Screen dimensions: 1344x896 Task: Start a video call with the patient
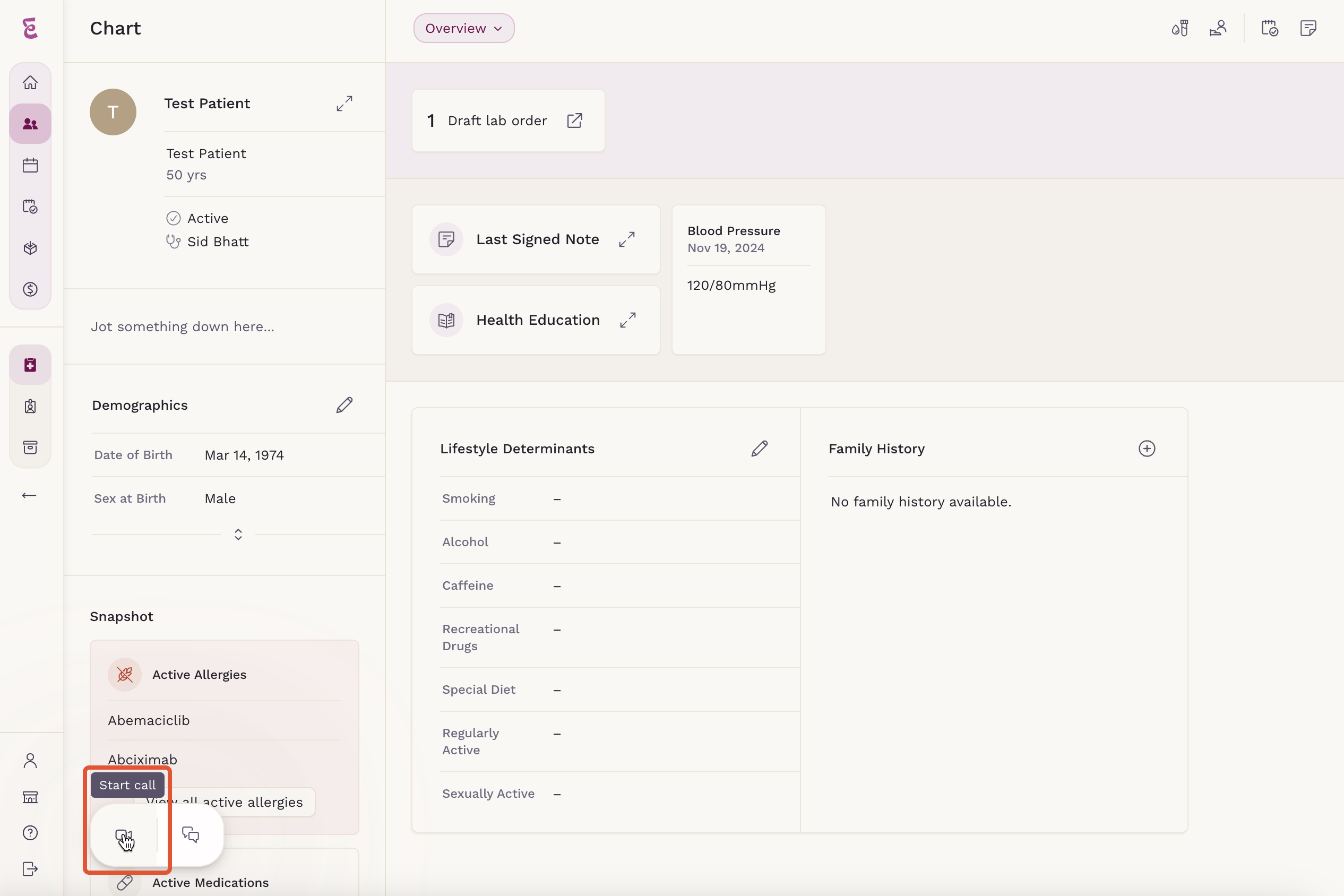[x=124, y=836]
